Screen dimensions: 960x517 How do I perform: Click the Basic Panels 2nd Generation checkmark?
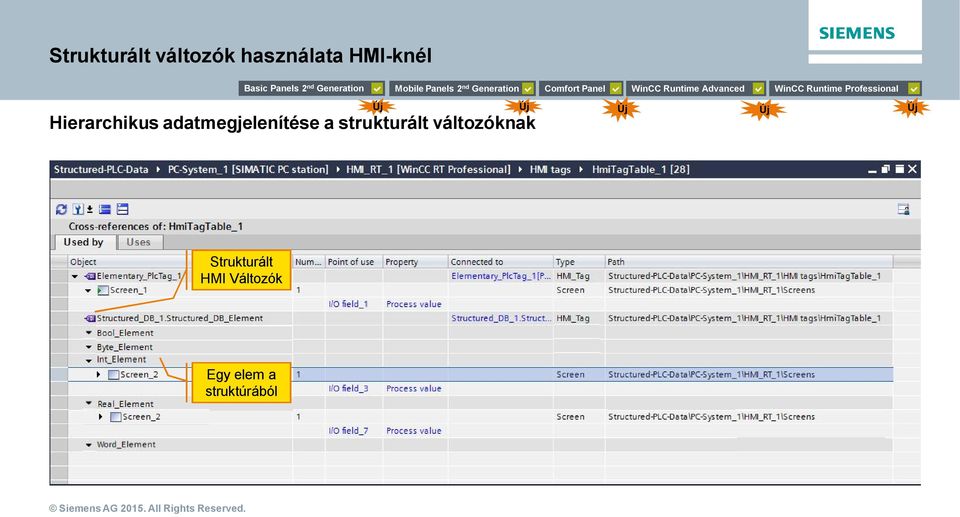[x=377, y=89]
